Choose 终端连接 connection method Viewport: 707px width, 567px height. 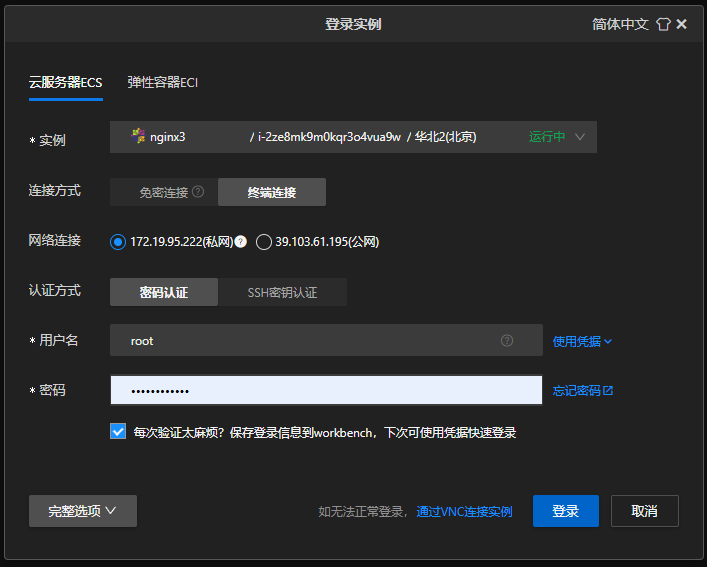click(272, 192)
